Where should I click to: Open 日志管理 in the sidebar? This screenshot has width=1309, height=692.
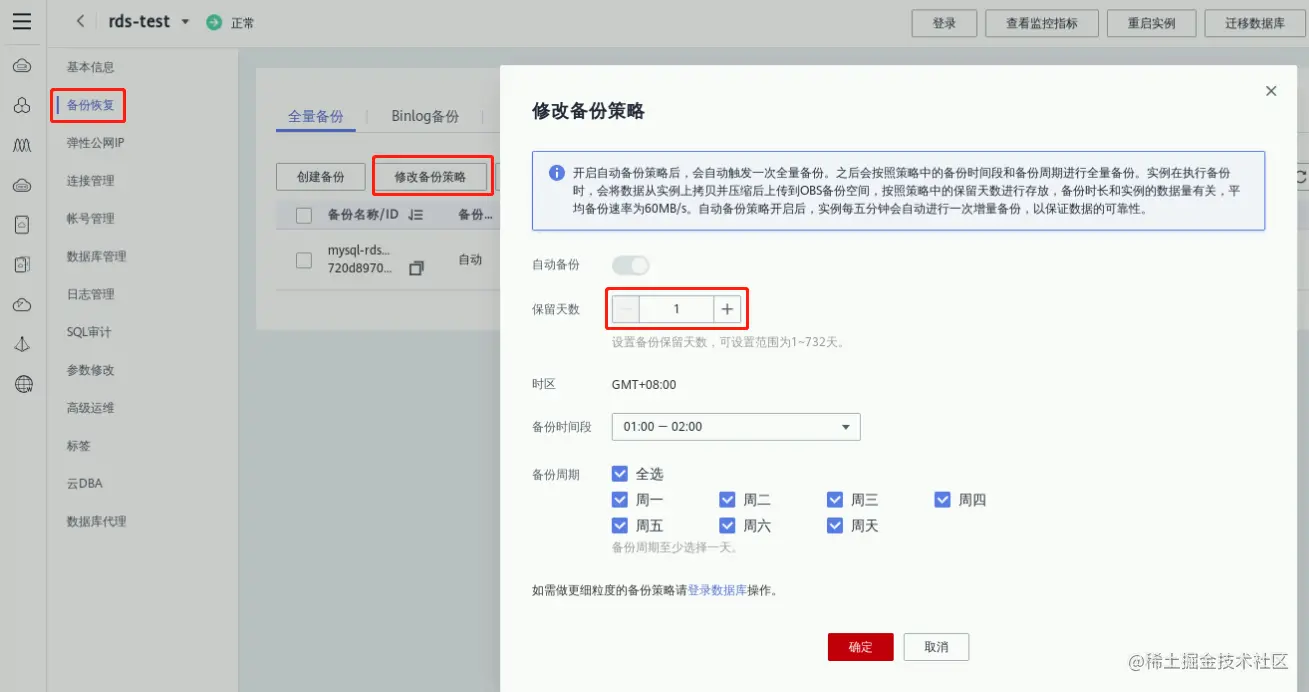click(x=90, y=295)
